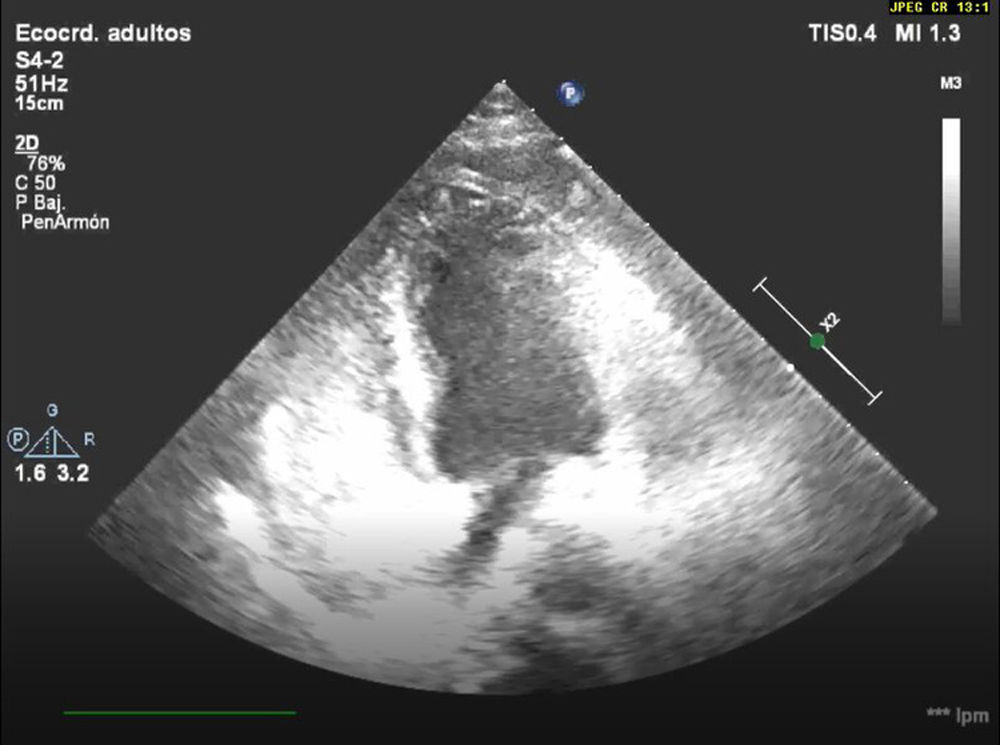
Task: Click the X2 zoom label
Action: click(x=829, y=322)
